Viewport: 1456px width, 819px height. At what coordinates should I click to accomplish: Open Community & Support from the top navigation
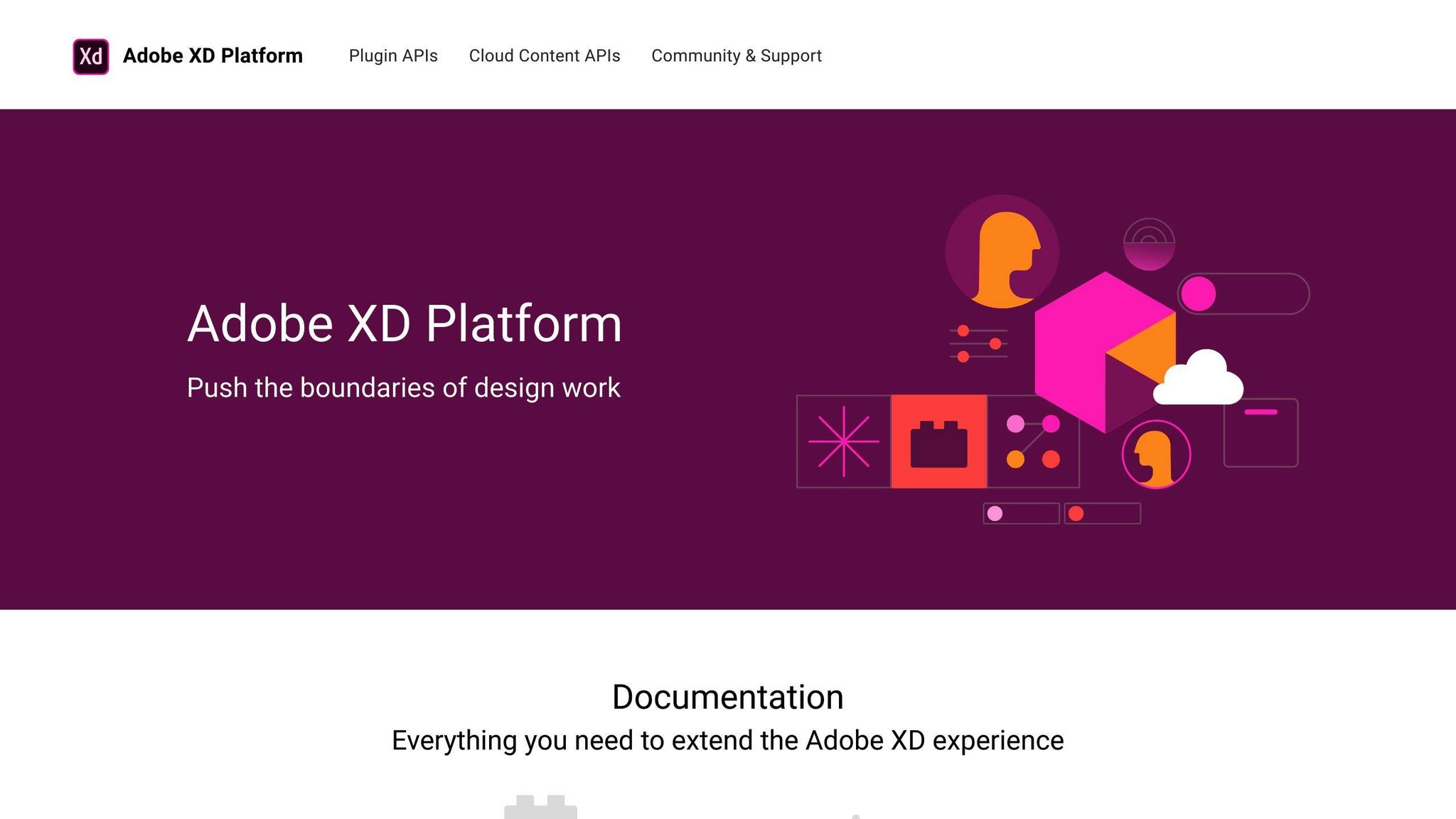tap(736, 55)
